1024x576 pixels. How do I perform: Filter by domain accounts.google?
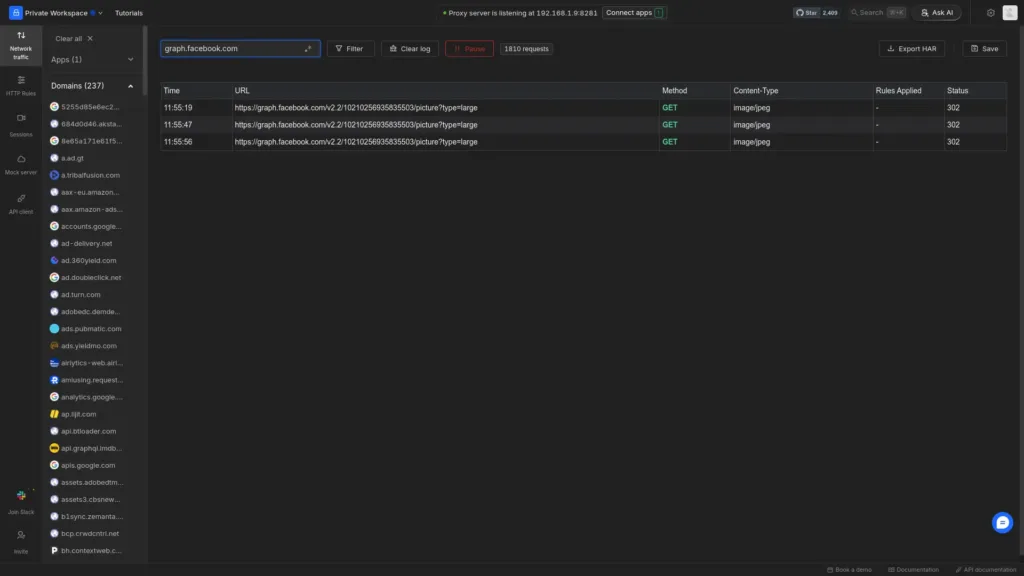(x=92, y=227)
